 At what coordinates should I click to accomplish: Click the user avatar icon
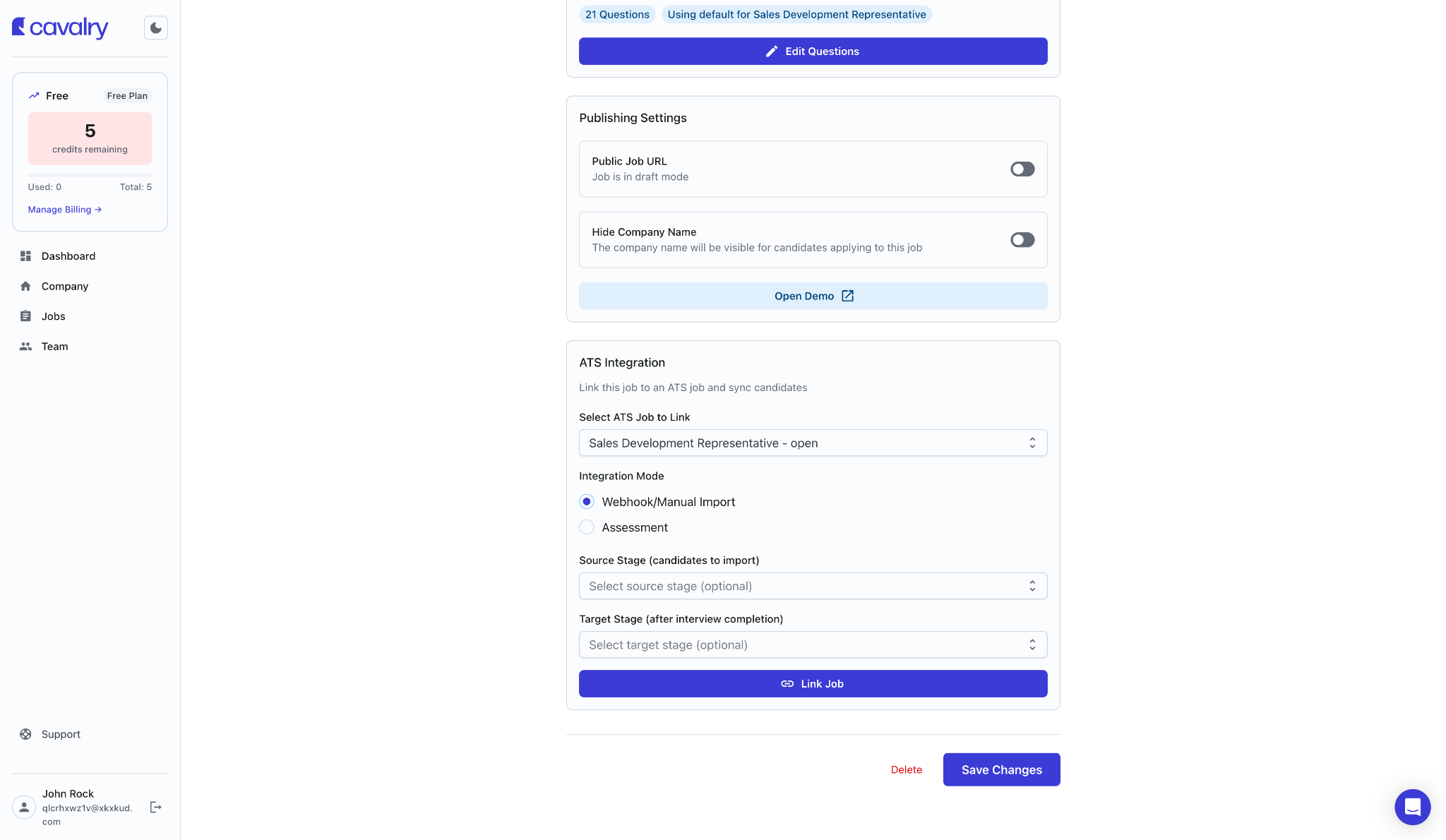(x=24, y=808)
